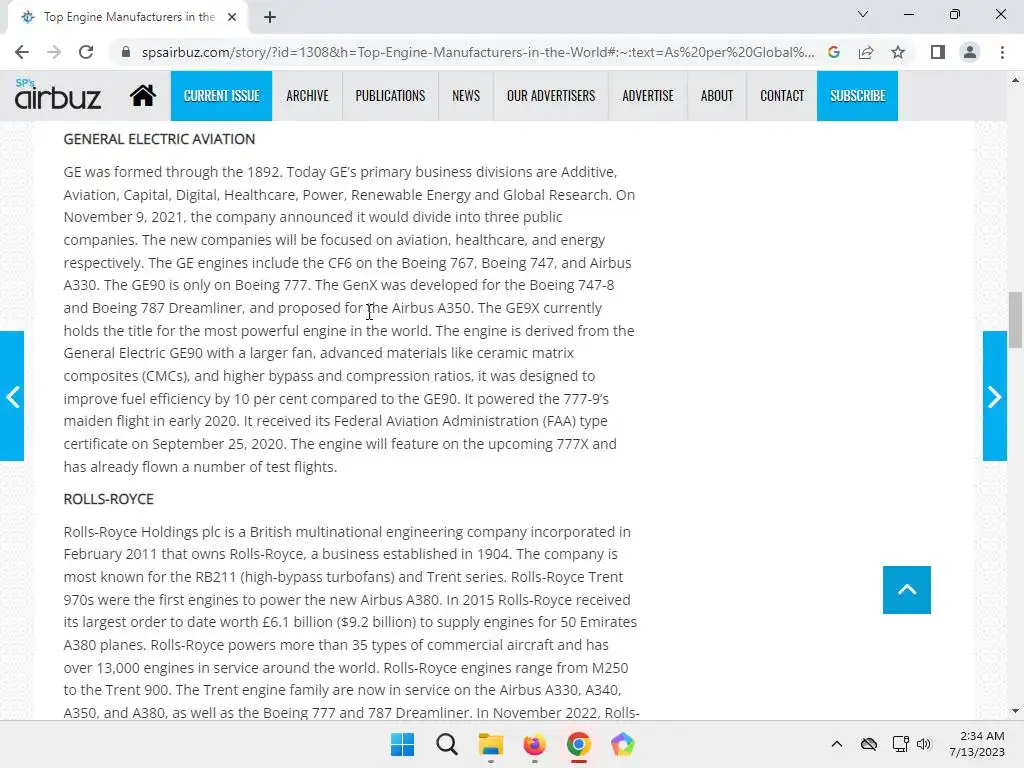Open Chrome's three-dot menu
1024x768 pixels.
pyautogui.click(x=1002, y=52)
